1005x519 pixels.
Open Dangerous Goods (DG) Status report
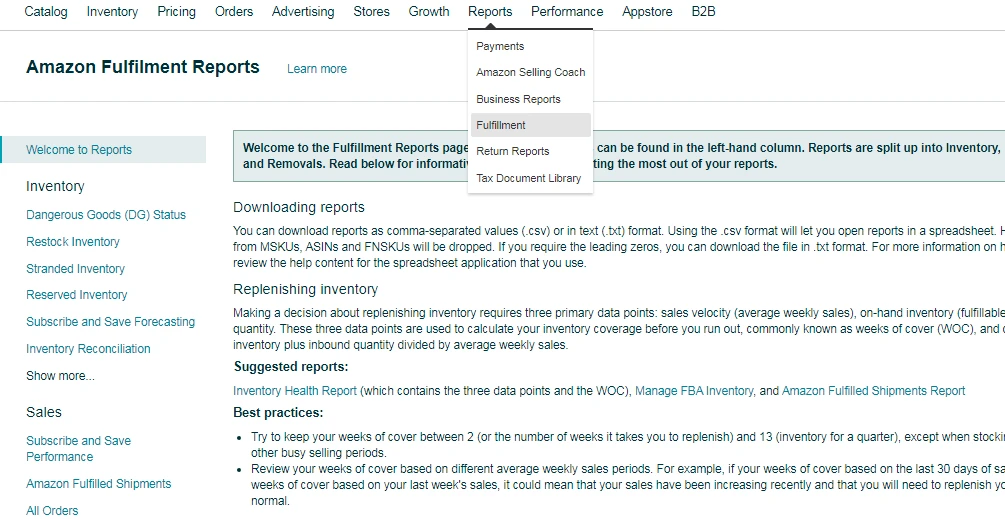click(106, 215)
